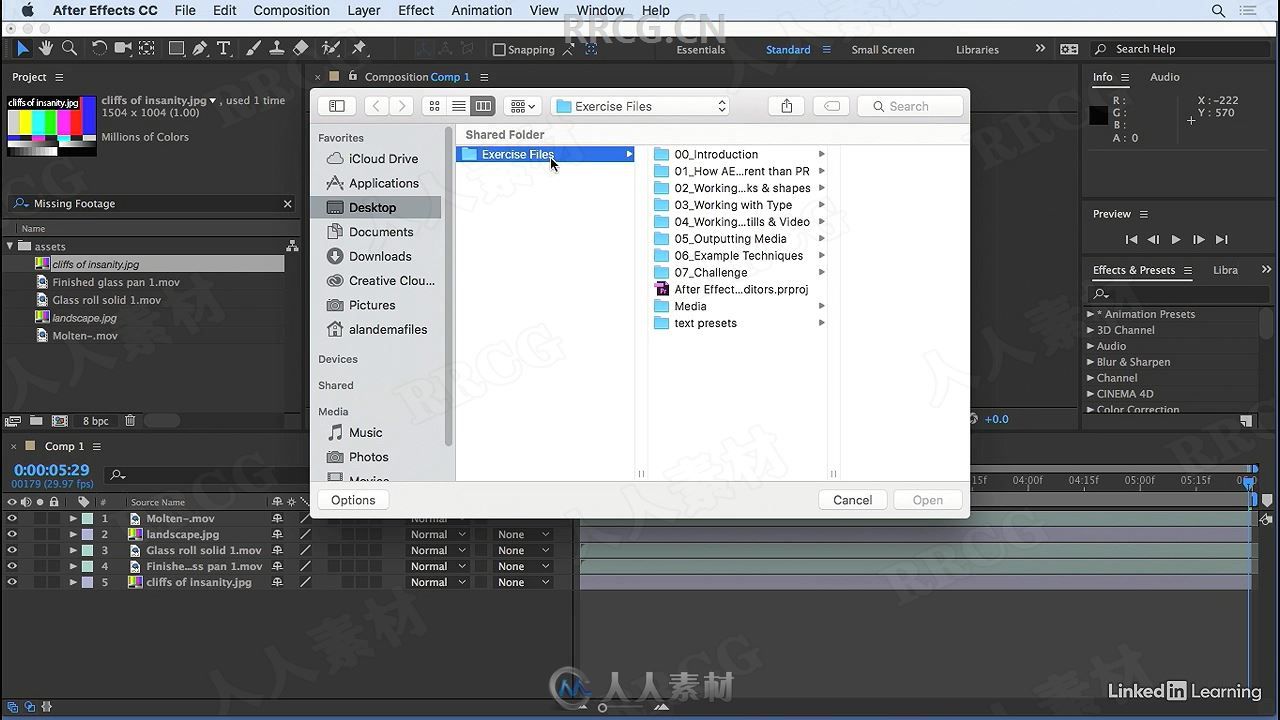
Task: Select the Selection arrow tool
Action: [x=22, y=48]
